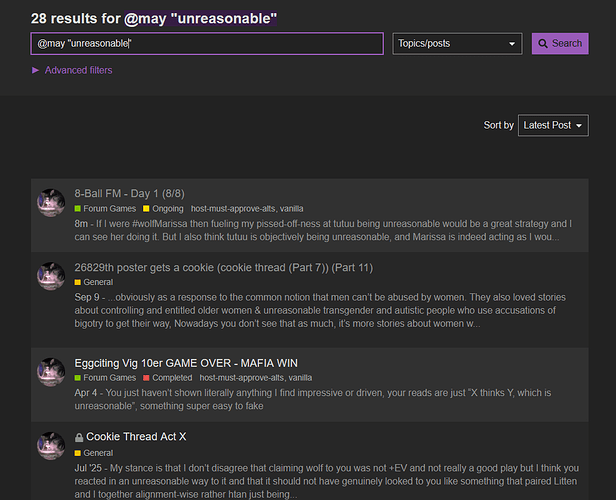Image resolution: width=616 pixels, height=500 pixels.
Task: Open the Forum Games category under 8-Ball FM
Action: click(x=105, y=209)
